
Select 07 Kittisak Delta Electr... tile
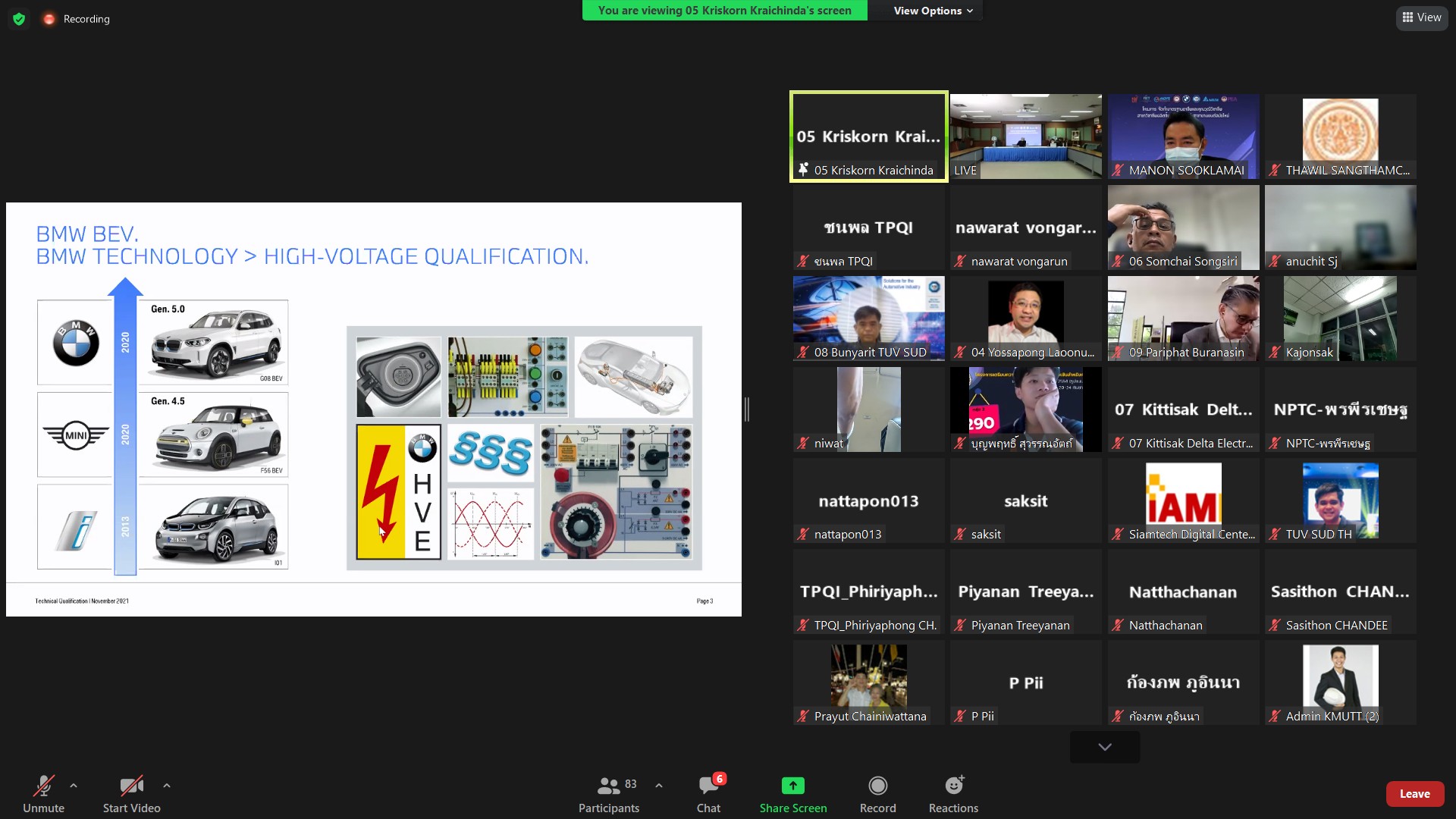[1184, 409]
